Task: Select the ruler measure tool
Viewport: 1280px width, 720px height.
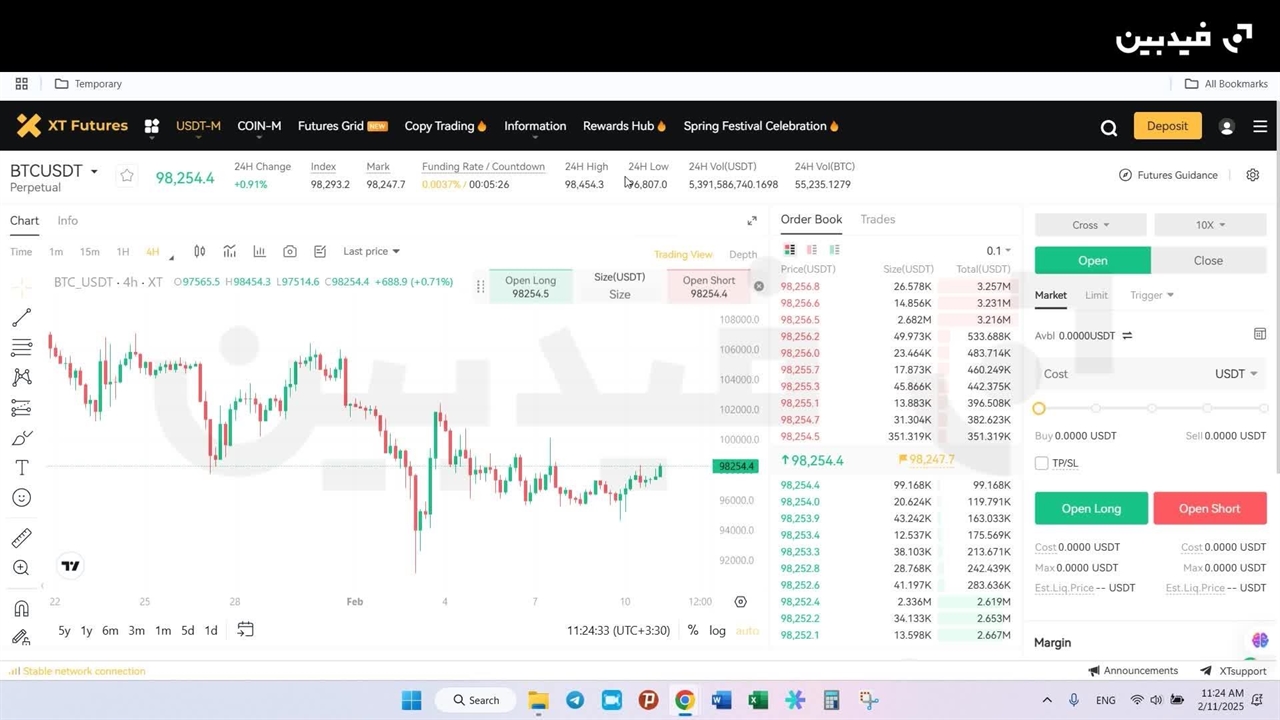Action: (21, 539)
